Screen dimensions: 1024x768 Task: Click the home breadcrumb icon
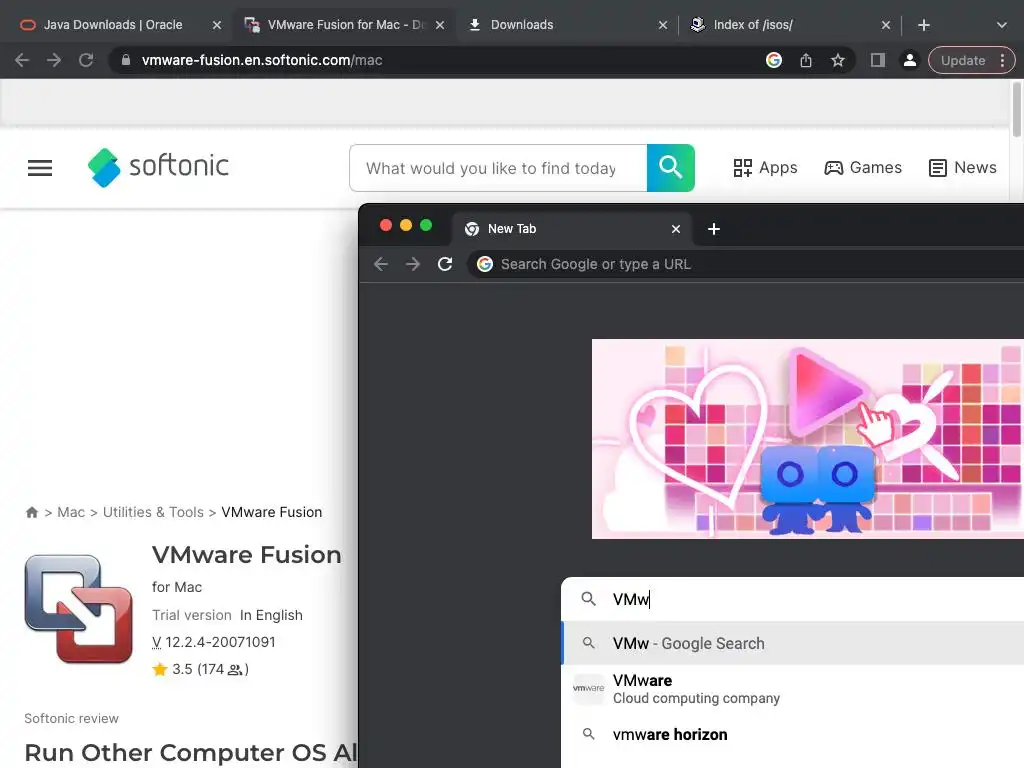(31, 512)
